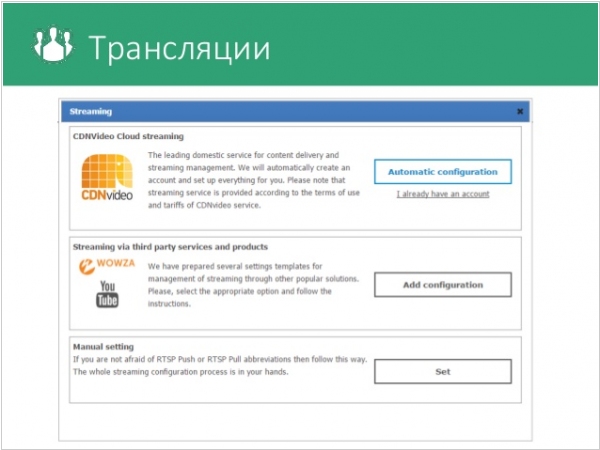Image resolution: width=600 pixels, height=450 pixels.
Task: Click the CDNvideo elephant logo
Action: pyautogui.click(x=107, y=177)
